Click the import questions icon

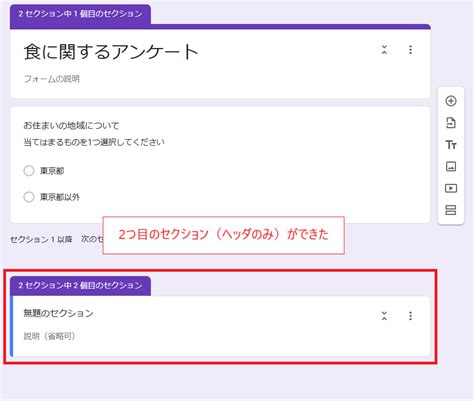click(x=451, y=123)
